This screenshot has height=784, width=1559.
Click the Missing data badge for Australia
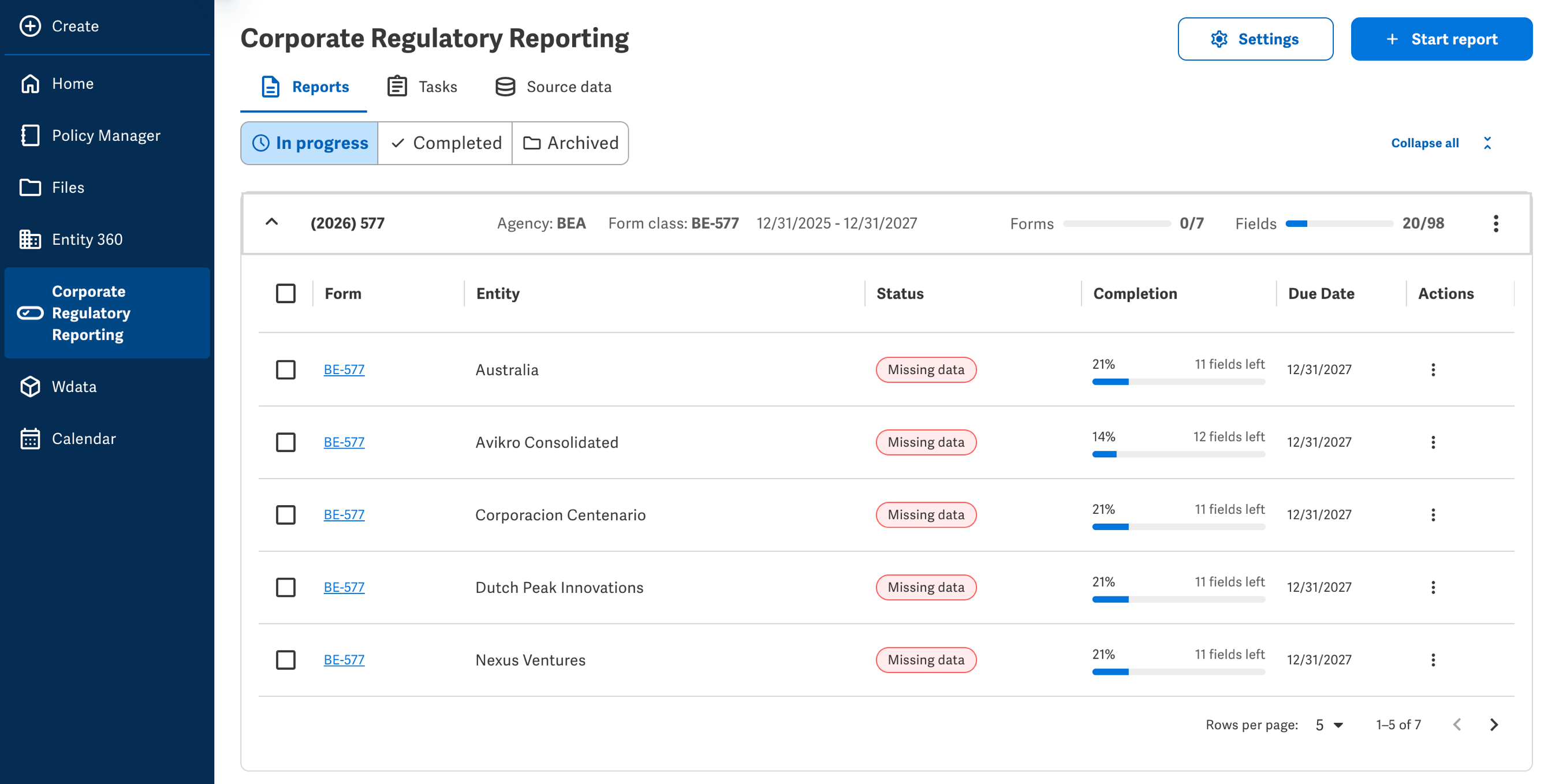click(x=926, y=369)
